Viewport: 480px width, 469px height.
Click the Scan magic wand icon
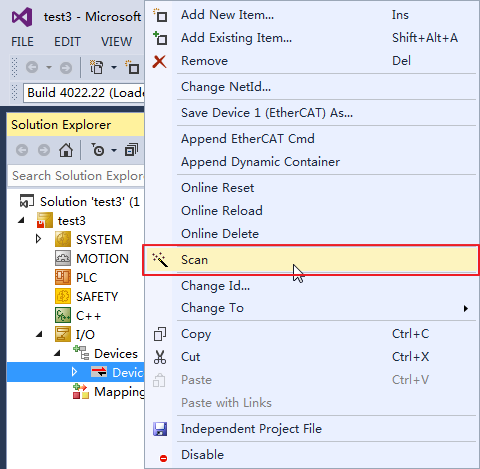pyautogui.click(x=160, y=260)
